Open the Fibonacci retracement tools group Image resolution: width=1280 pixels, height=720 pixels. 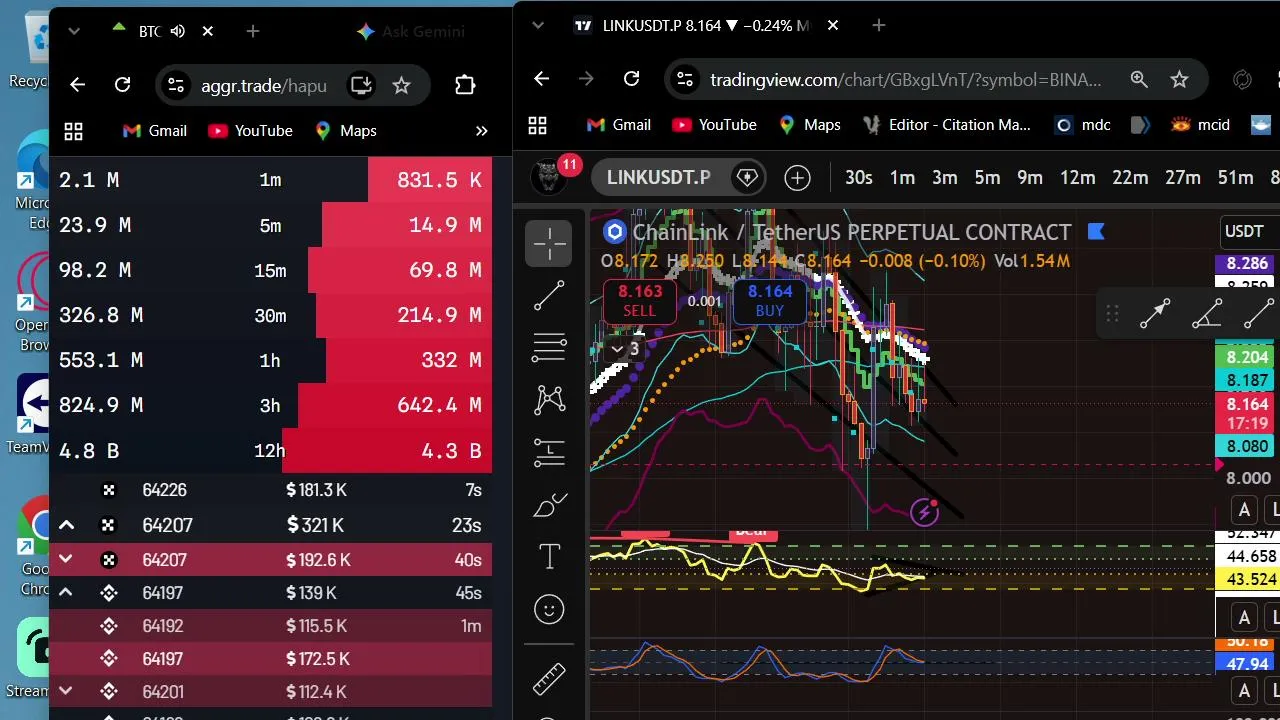pyautogui.click(x=549, y=348)
